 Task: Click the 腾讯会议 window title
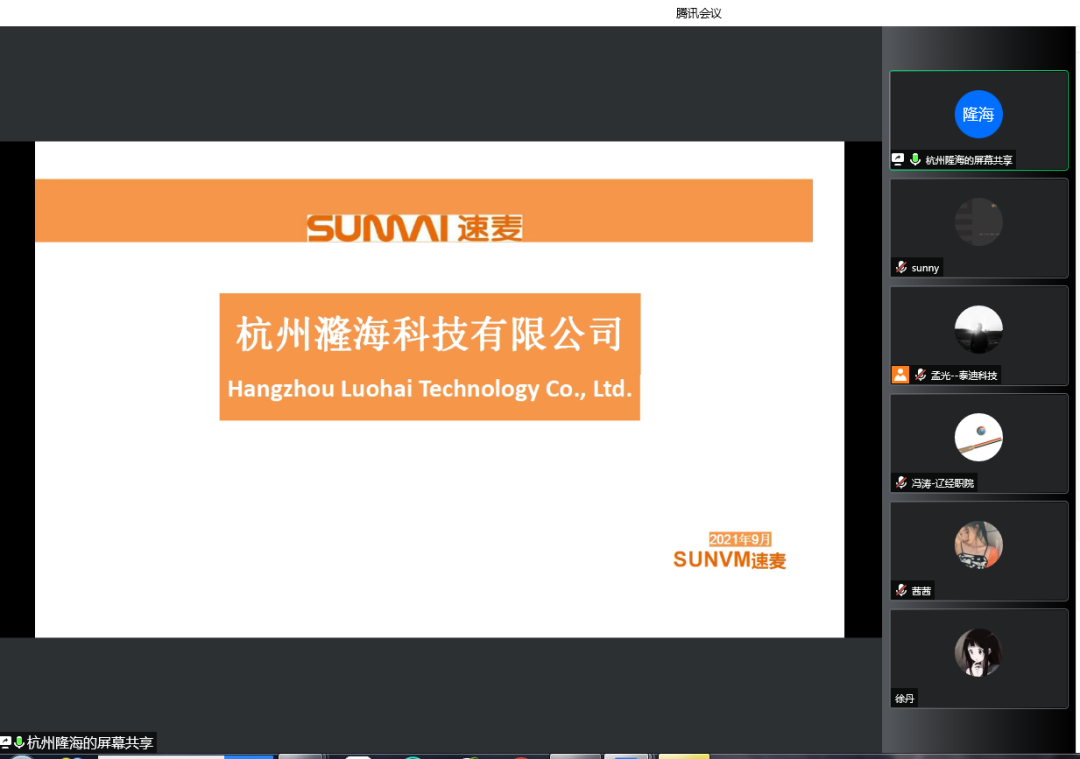pyautogui.click(x=698, y=13)
